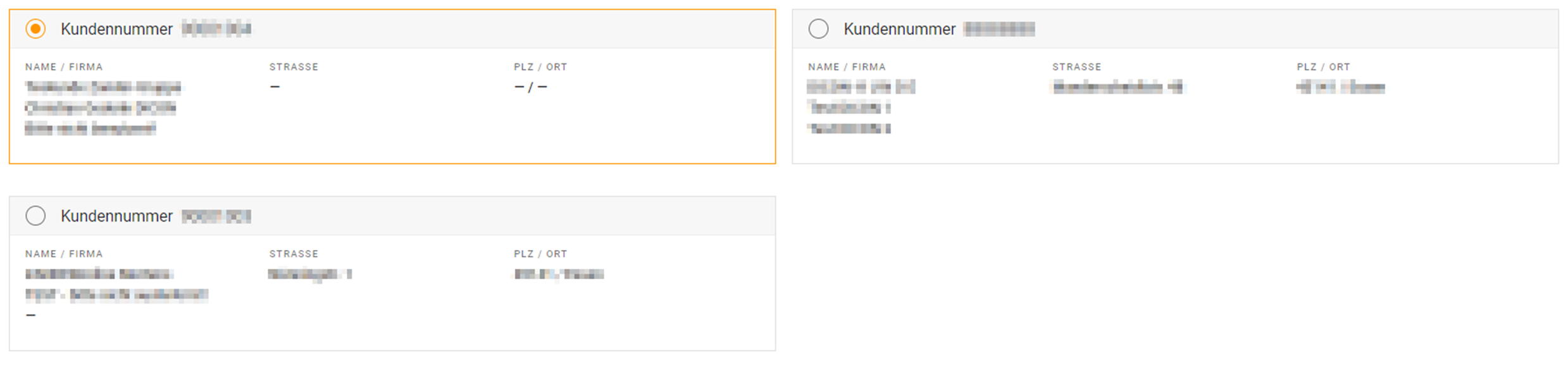Select the third customer card's radio button
This screenshot has height=367, width=1568.
click(x=35, y=216)
